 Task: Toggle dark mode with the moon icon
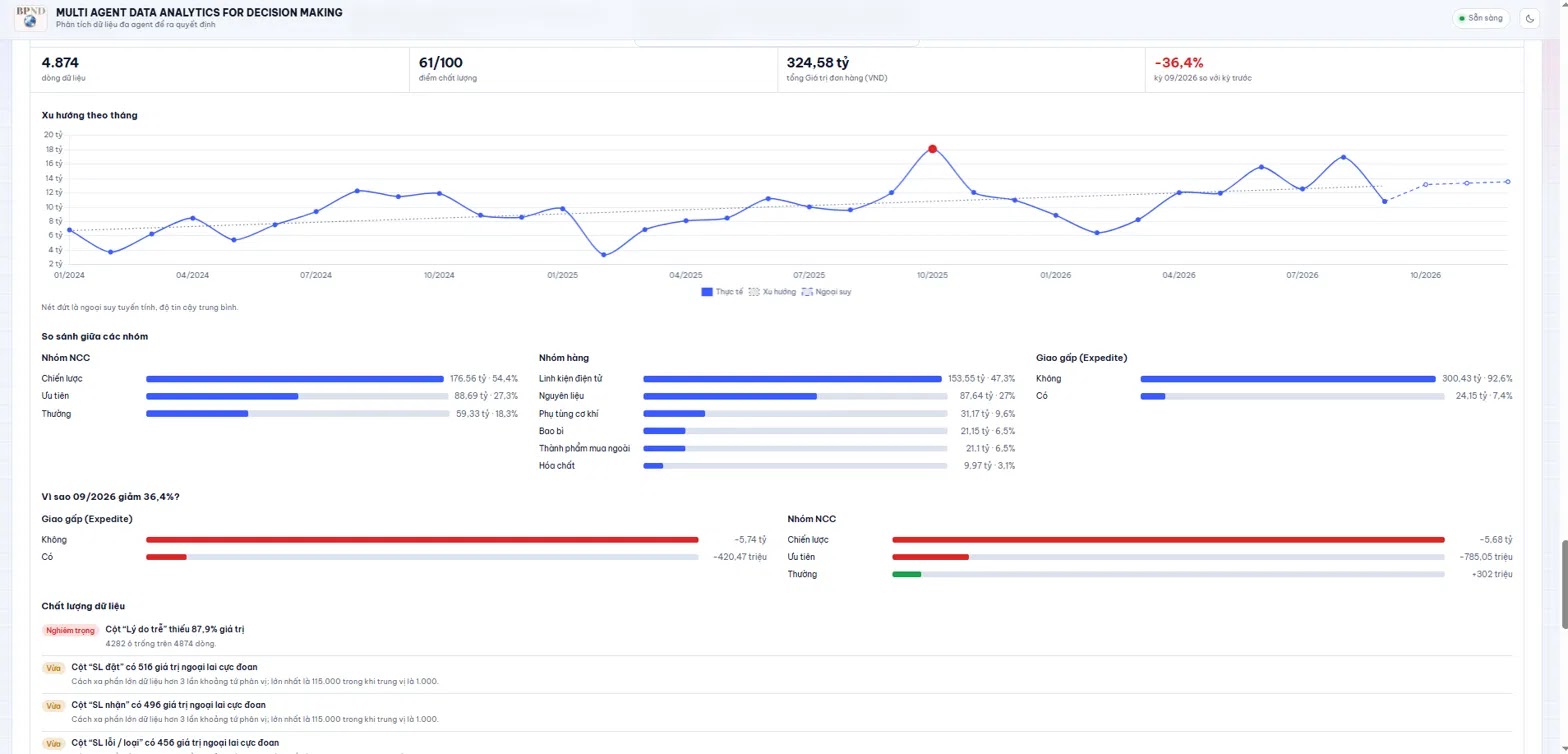pyautogui.click(x=1530, y=18)
